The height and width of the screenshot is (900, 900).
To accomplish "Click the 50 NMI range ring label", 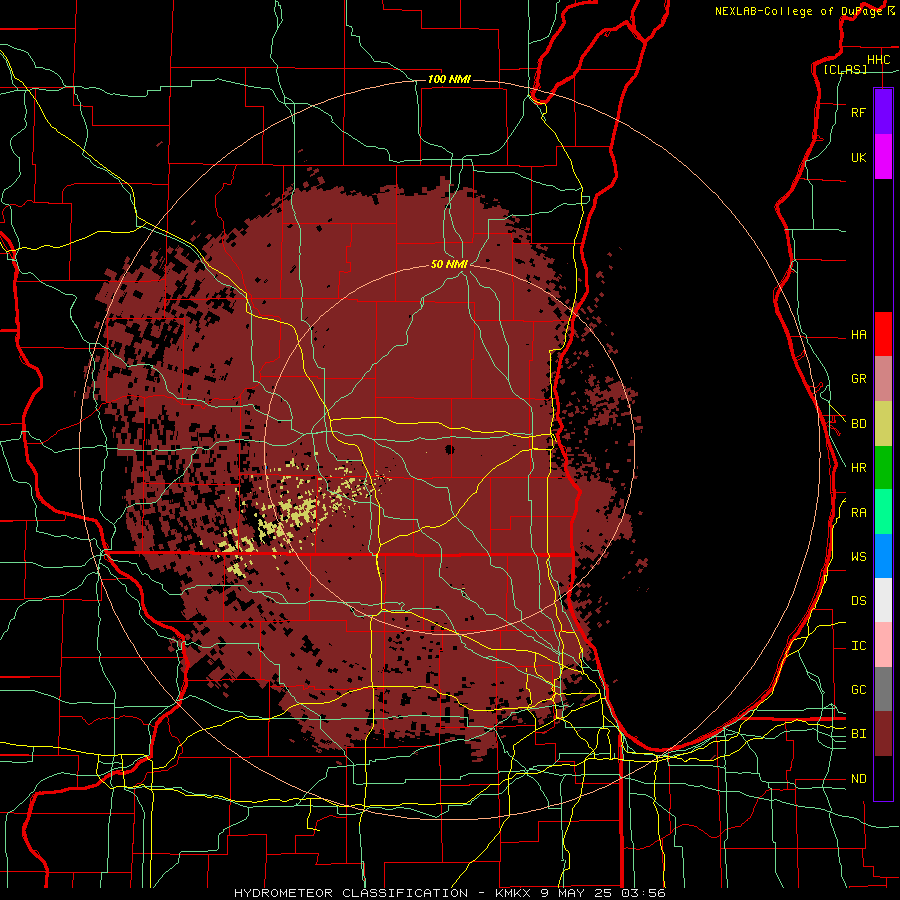I will 449,264.
